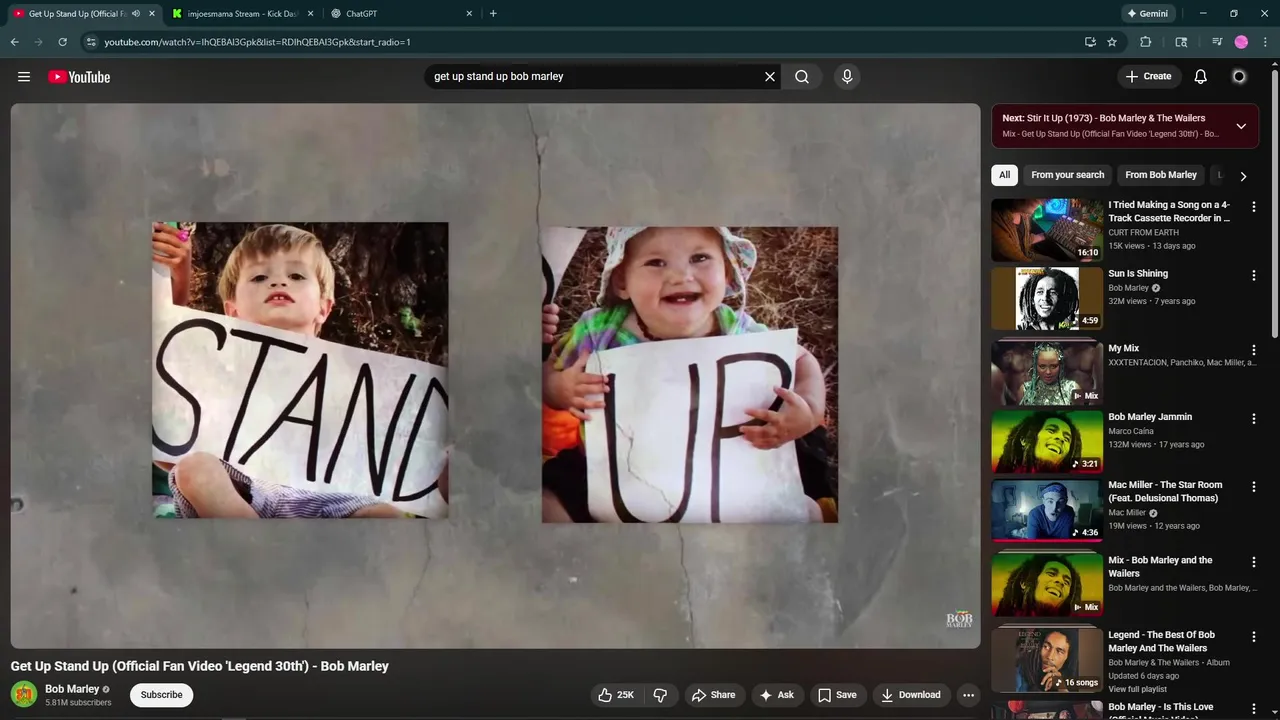Open 'Mix - Bob Marley and the Wailers' title

point(1160,567)
